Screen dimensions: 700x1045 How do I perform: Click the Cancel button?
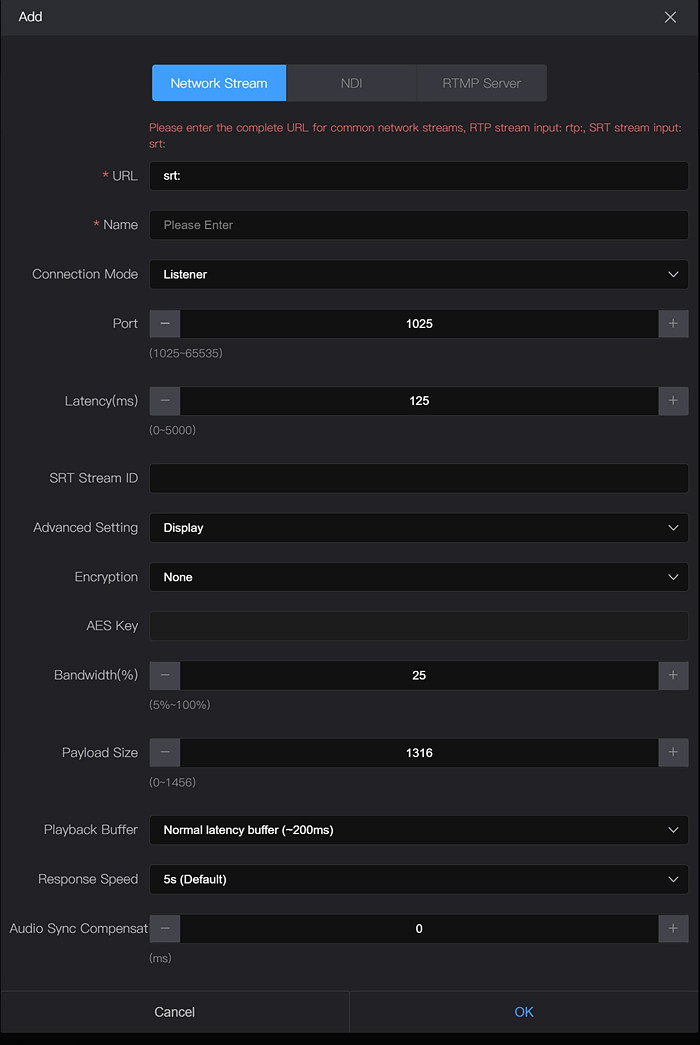[x=175, y=1012]
